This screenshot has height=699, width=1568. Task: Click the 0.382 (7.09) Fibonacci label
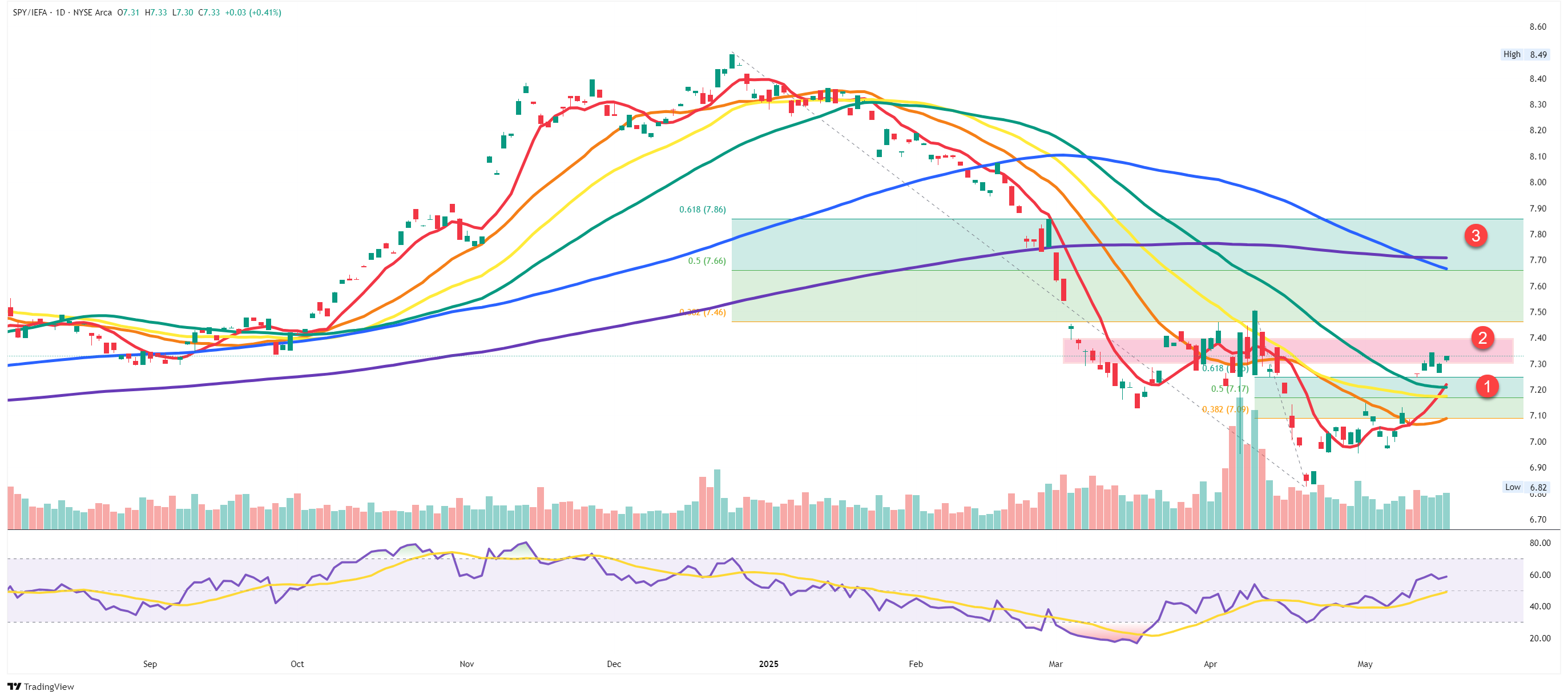(x=1225, y=409)
